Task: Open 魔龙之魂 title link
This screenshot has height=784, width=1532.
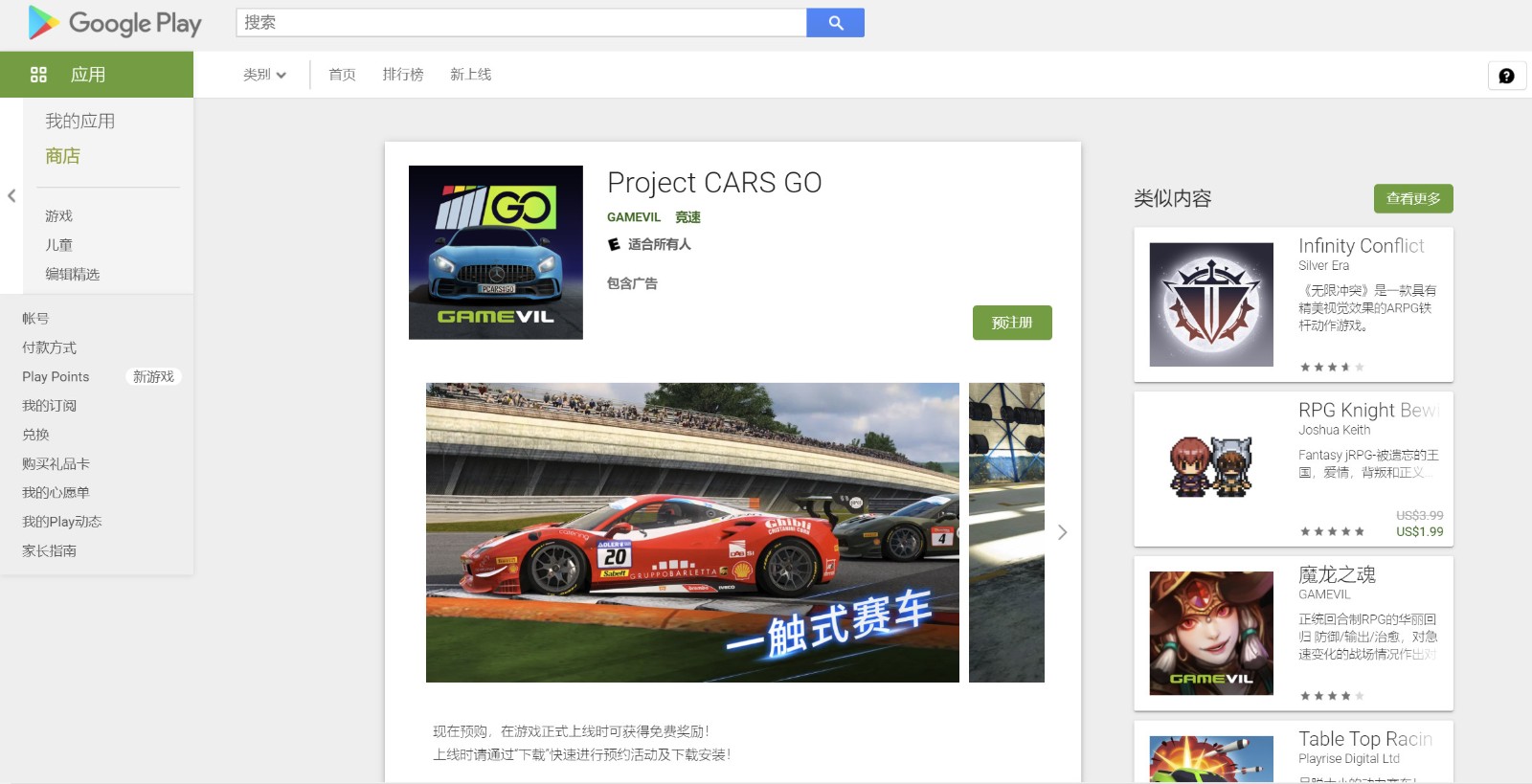Action: [x=1337, y=574]
